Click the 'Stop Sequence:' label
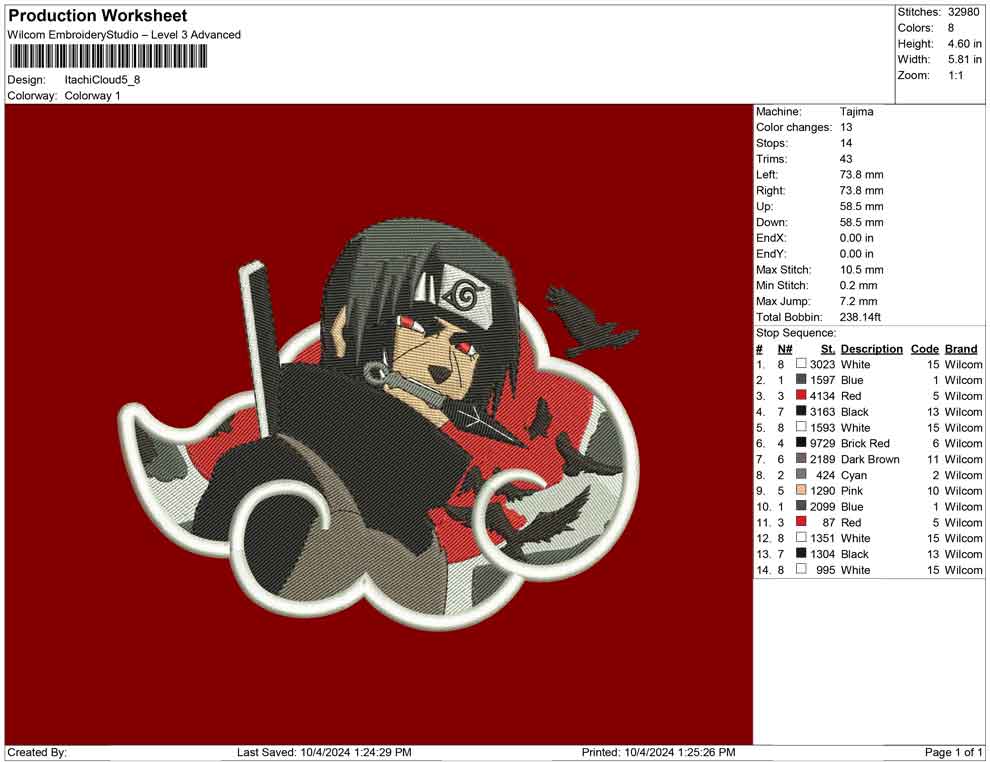Screen dimensions: 990x762 coord(796,333)
